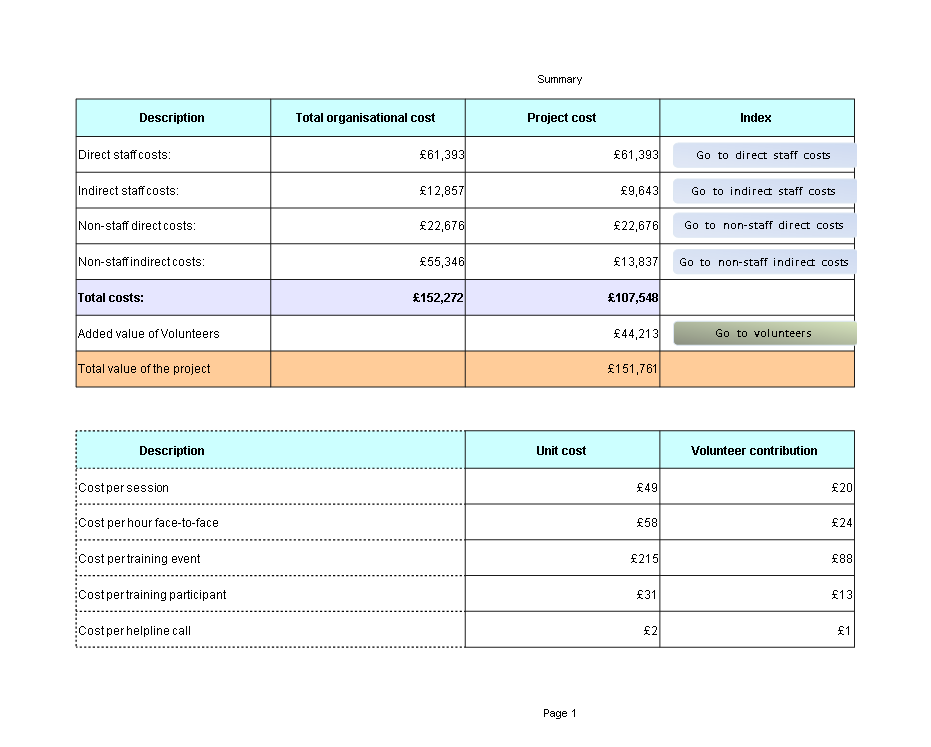Click 'Go to direct staff costs' button
Screen dimensions: 931x747
(x=764, y=155)
